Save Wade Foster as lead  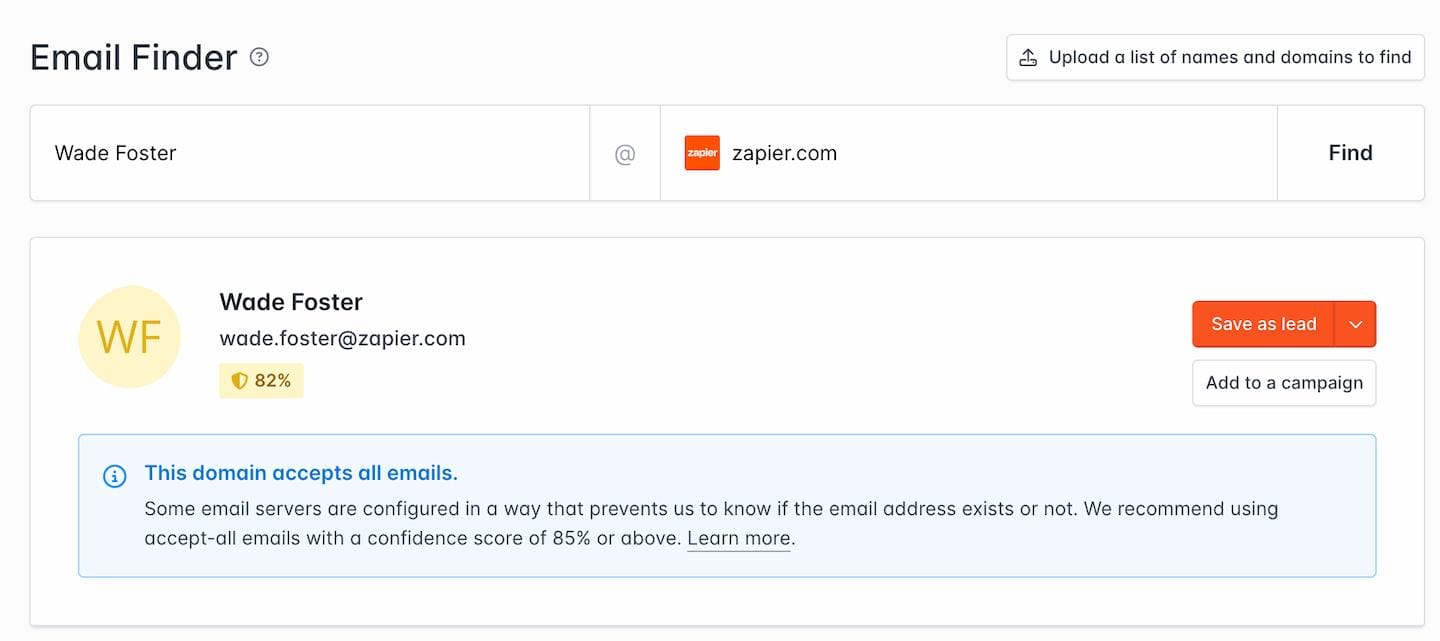click(x=1263, y=324)
